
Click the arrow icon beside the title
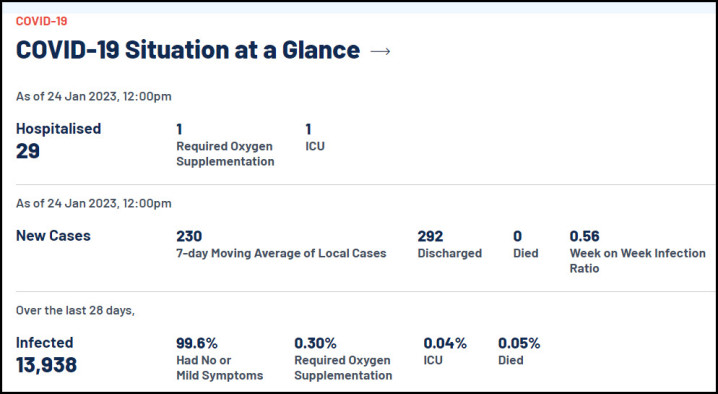(x=380, y=51)
